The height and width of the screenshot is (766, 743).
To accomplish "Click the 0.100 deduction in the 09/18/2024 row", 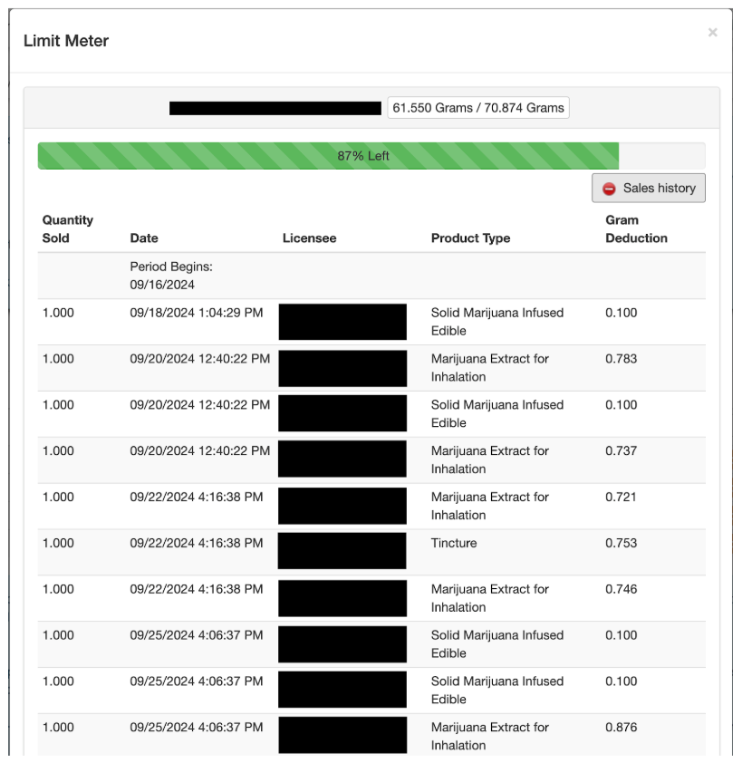I will point(621,313).
